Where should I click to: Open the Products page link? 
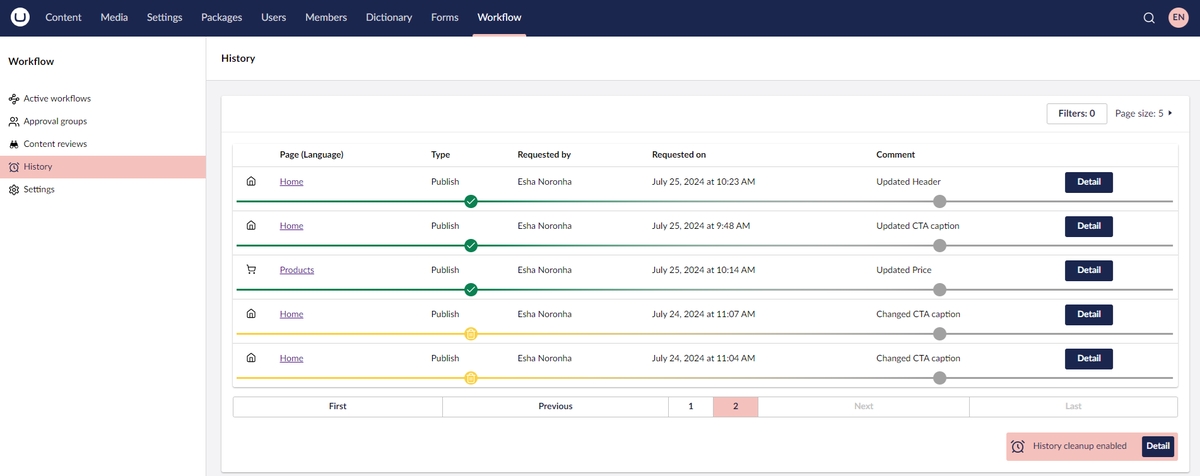pyautogui.click(x=297, y=270)
